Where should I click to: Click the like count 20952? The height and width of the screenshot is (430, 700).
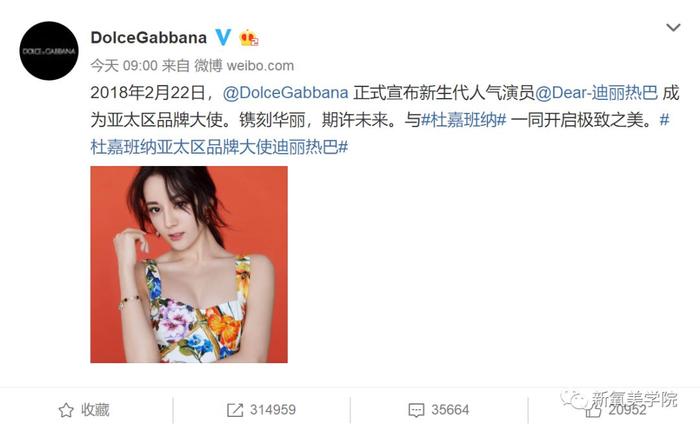pos(628,410)
